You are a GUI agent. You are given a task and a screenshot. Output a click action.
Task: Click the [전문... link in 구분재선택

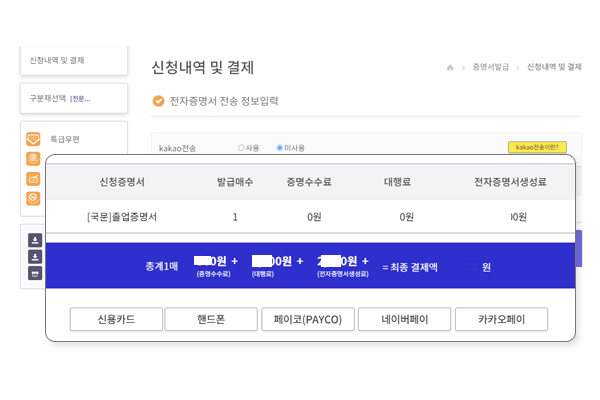coord(80,99)
